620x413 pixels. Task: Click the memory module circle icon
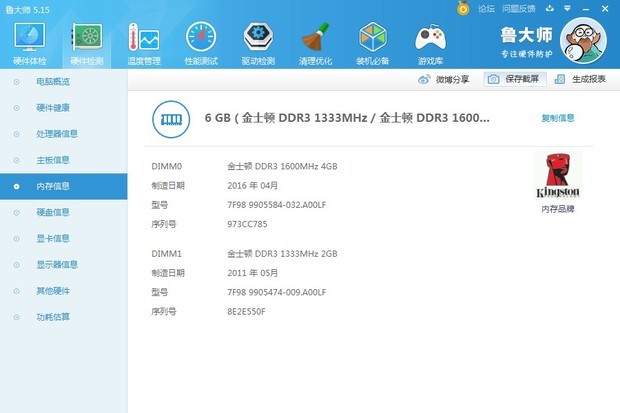click(x=171, y=119)
